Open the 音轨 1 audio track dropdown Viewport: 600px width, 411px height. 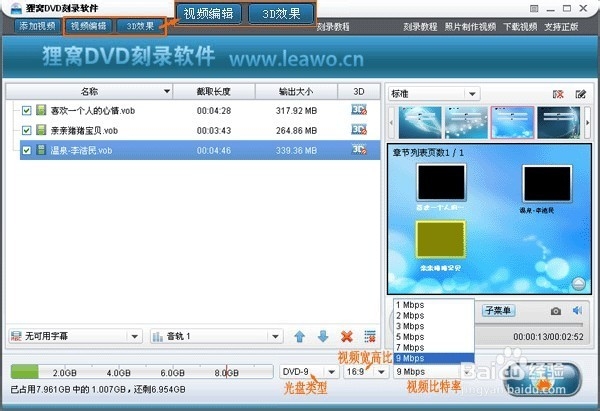[x=217, y=336]
